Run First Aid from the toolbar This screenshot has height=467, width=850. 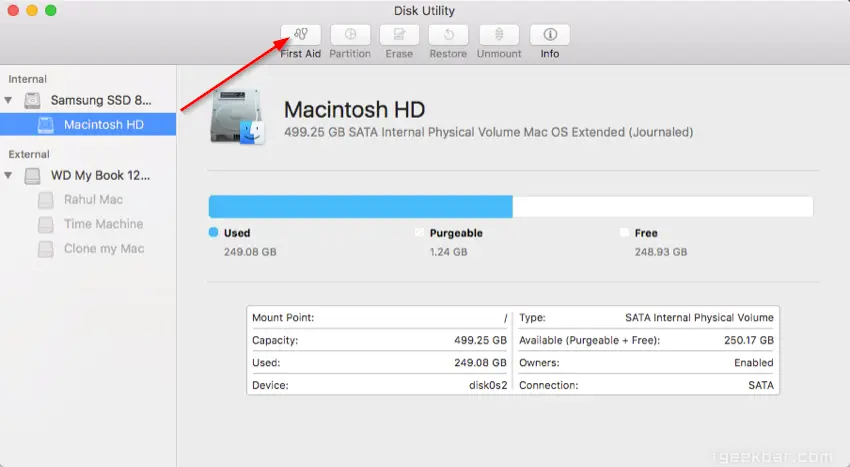click(x=301, y=35)
